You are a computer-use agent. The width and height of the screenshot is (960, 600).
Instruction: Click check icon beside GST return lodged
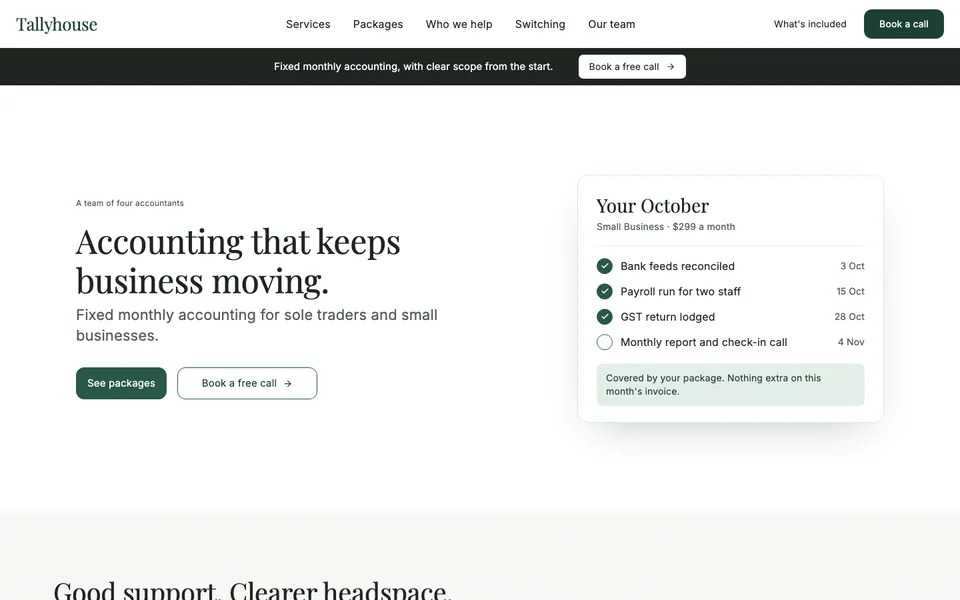(604, 317)
